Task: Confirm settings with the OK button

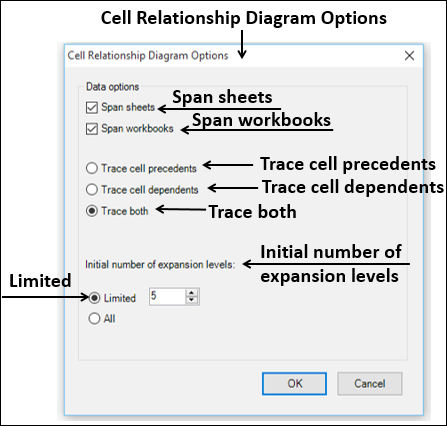Action: 294,384
